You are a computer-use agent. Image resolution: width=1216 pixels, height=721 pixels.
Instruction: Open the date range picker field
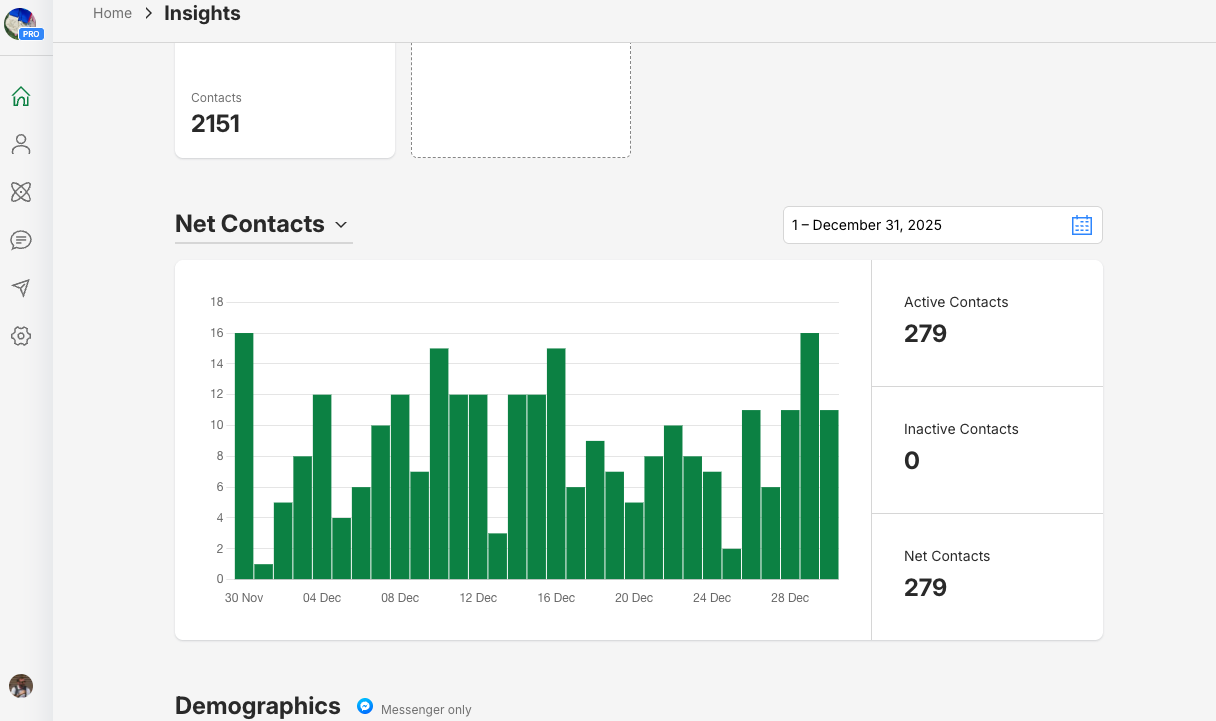(925, 225)
